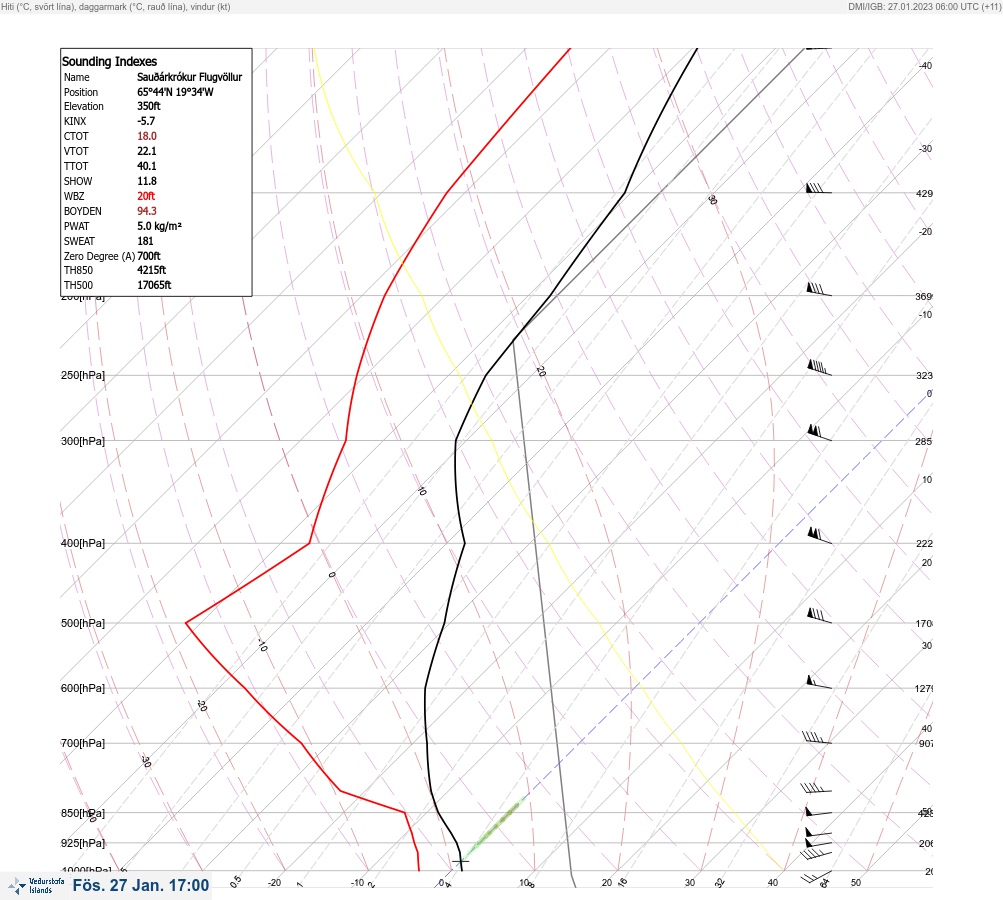Click the TTOT value 40.1
Viewport: 1003px width, 900px height.
tap(146, 166)
